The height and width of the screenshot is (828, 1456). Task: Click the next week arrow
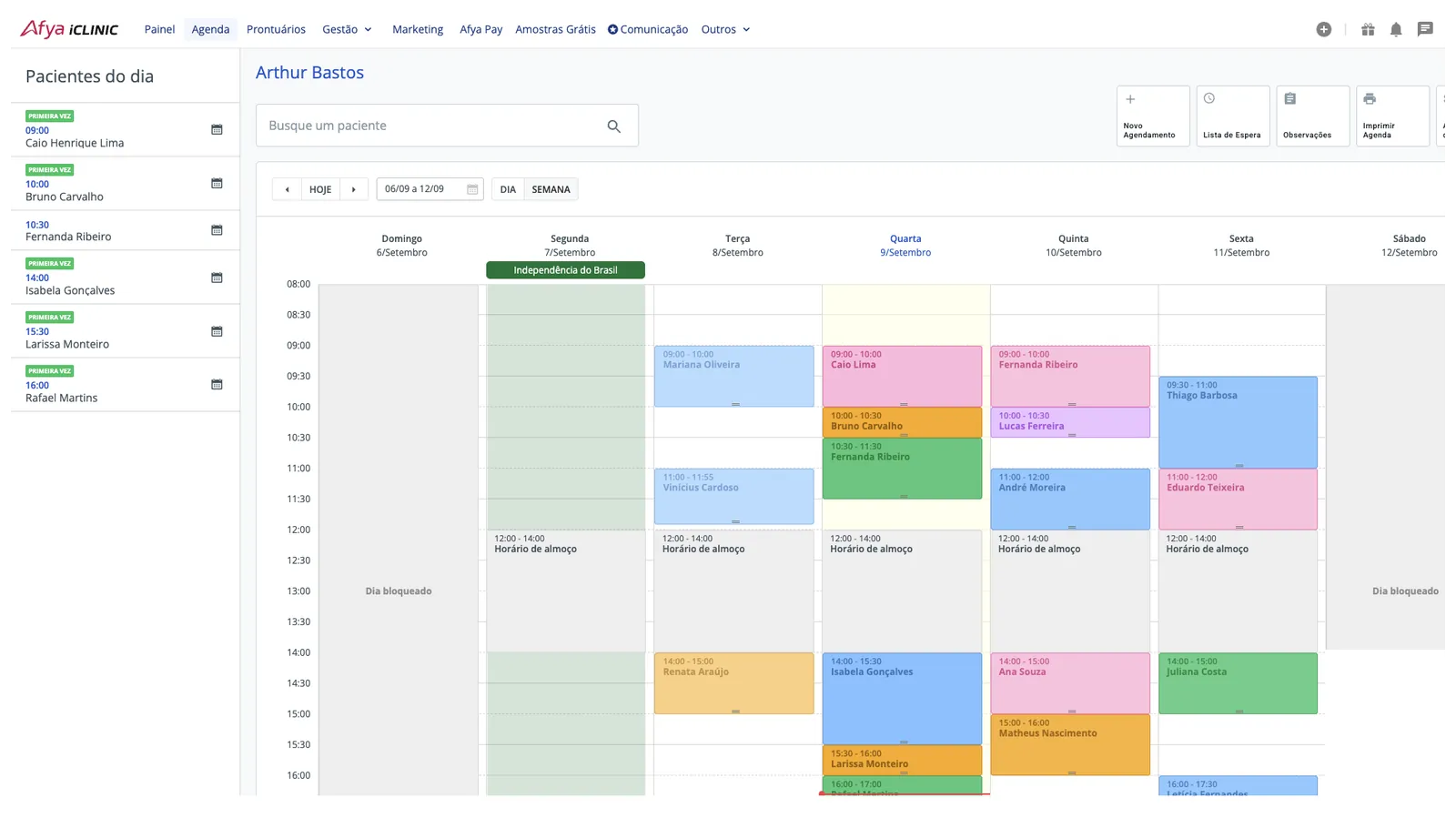tap(353, 189)
